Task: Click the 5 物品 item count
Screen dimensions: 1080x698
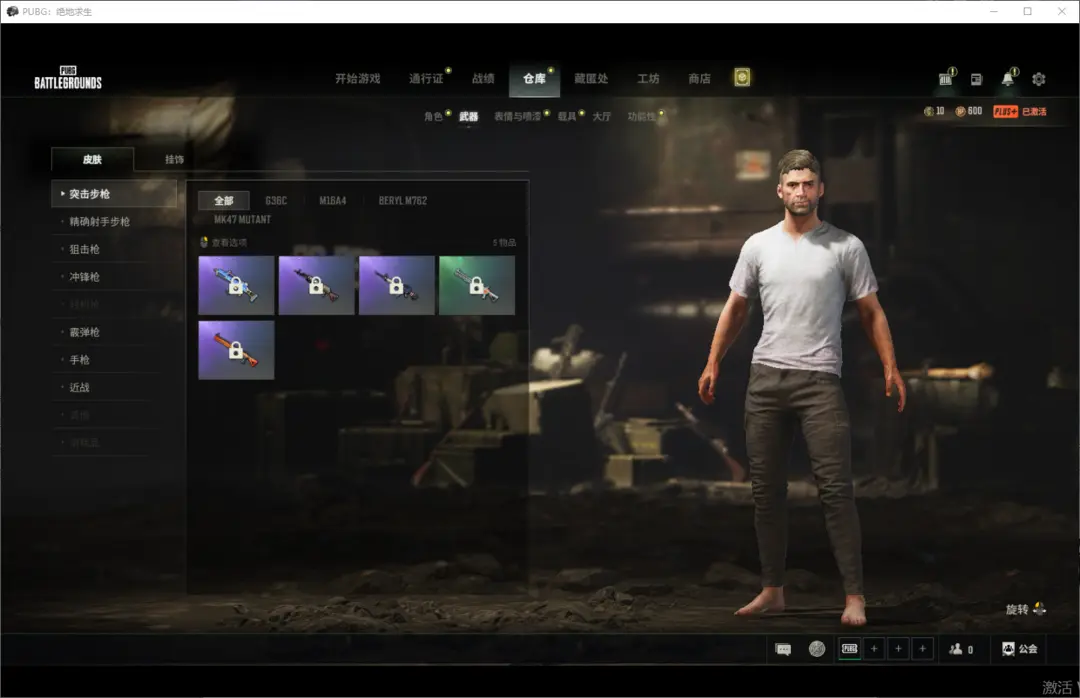Action: point(504,243)
